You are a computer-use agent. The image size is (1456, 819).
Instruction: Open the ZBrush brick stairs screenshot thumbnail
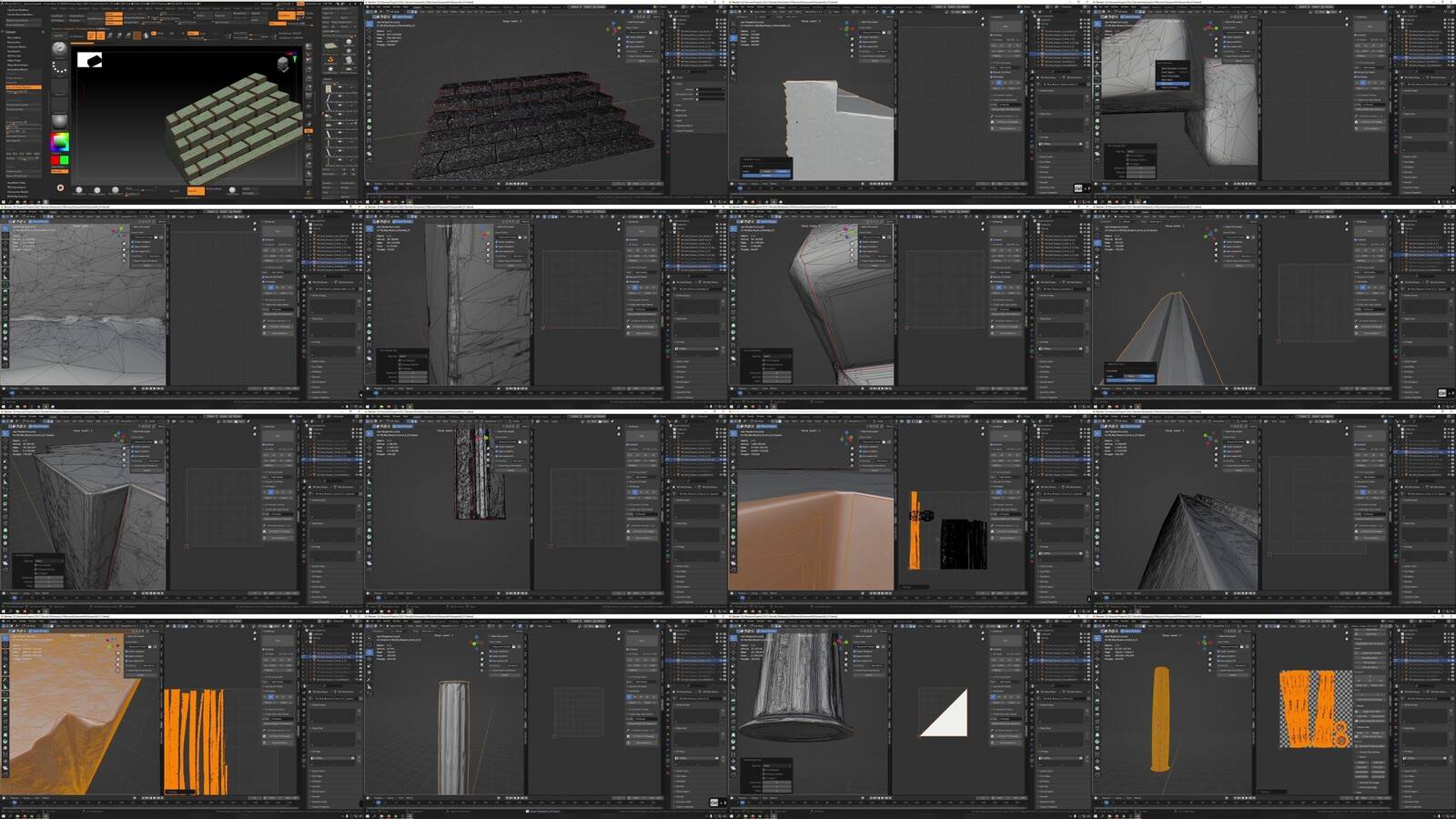182,101
